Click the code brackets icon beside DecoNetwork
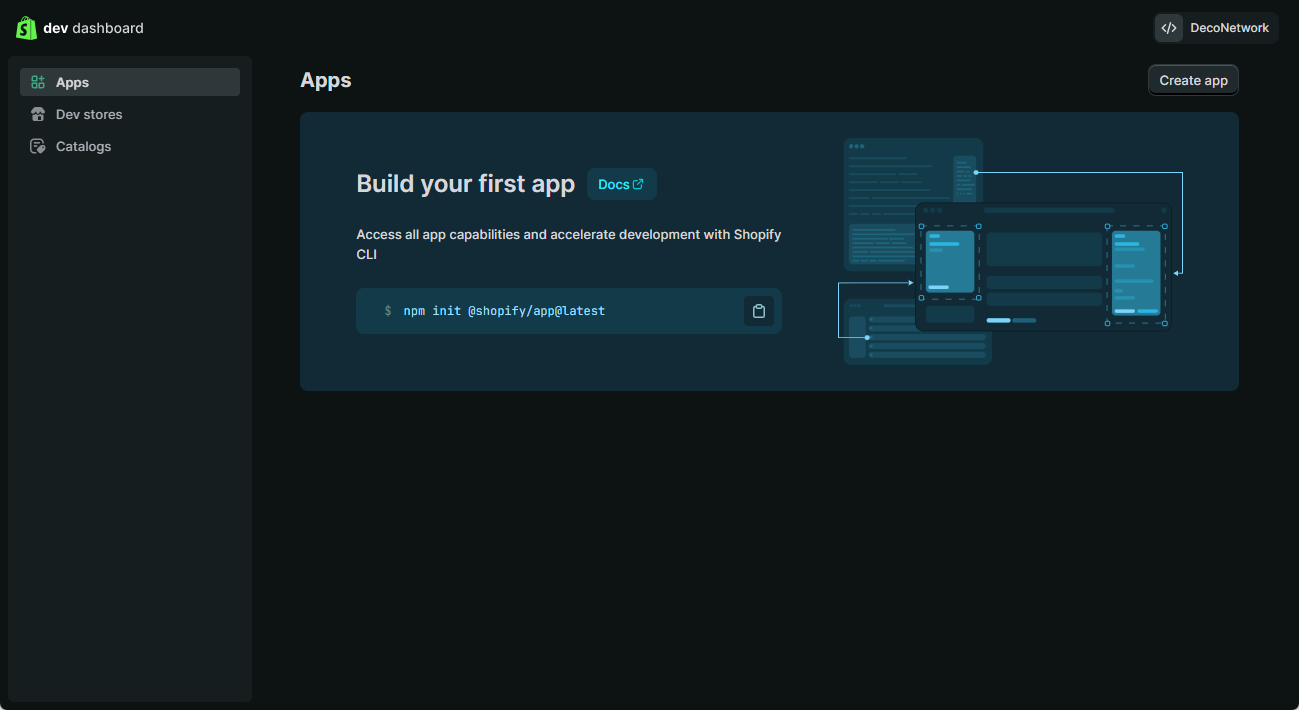 1169,28
